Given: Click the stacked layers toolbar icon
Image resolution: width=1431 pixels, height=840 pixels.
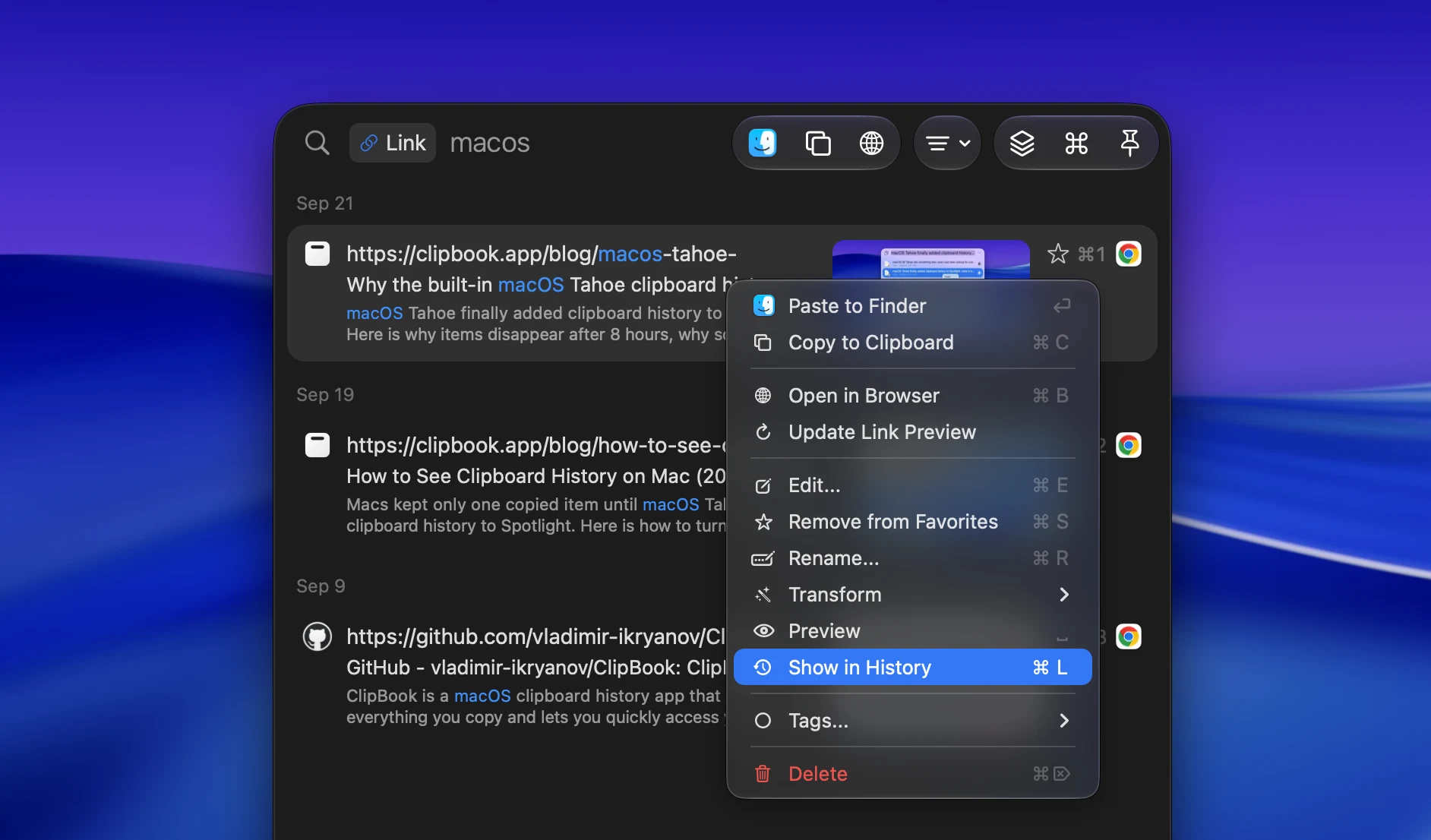Looking at the screenshot, I should [x=1022, y=143].
